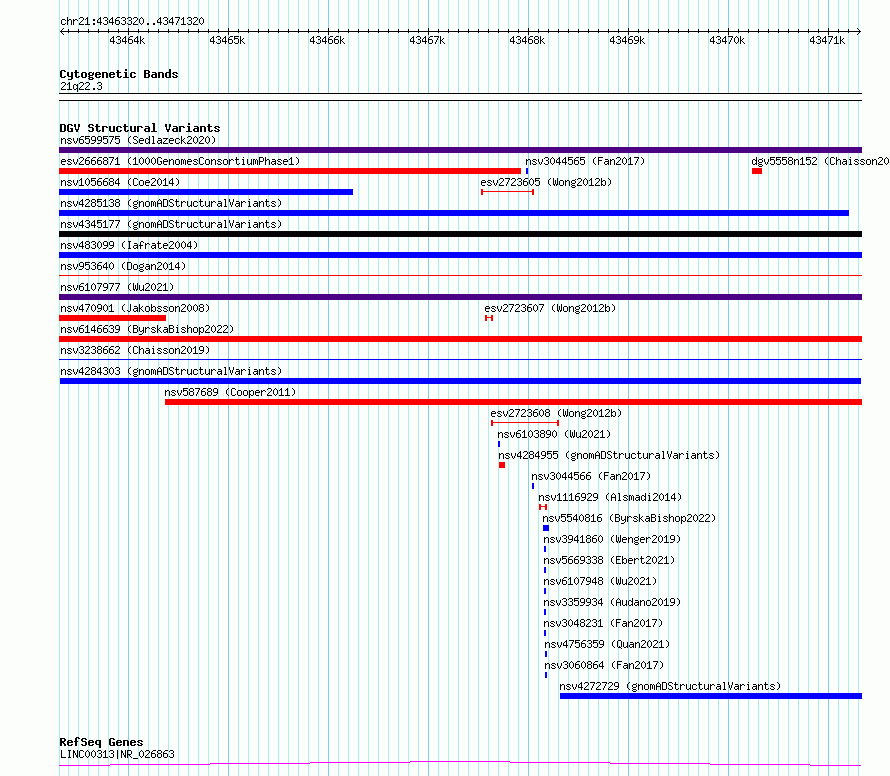Select nsv4284303 gnomAD variant label

[x=171, y=371]
